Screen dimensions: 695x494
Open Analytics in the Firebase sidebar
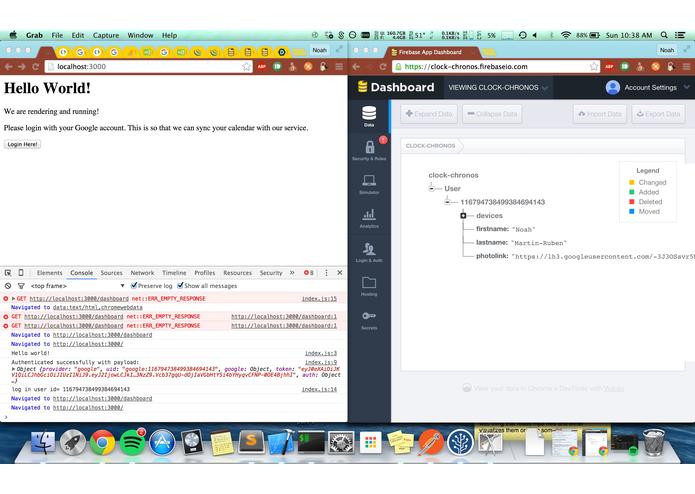click(369, 218)
